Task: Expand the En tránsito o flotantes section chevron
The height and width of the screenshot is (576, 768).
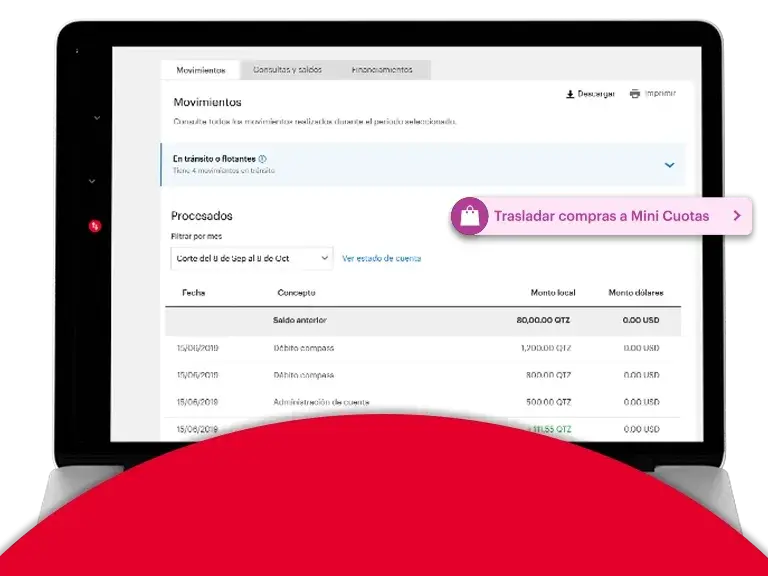Action: tap(669, 165)
